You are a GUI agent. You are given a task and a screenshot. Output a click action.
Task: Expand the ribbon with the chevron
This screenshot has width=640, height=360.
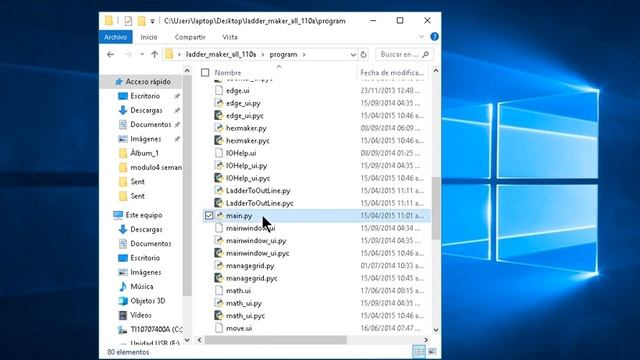(421, 37)
